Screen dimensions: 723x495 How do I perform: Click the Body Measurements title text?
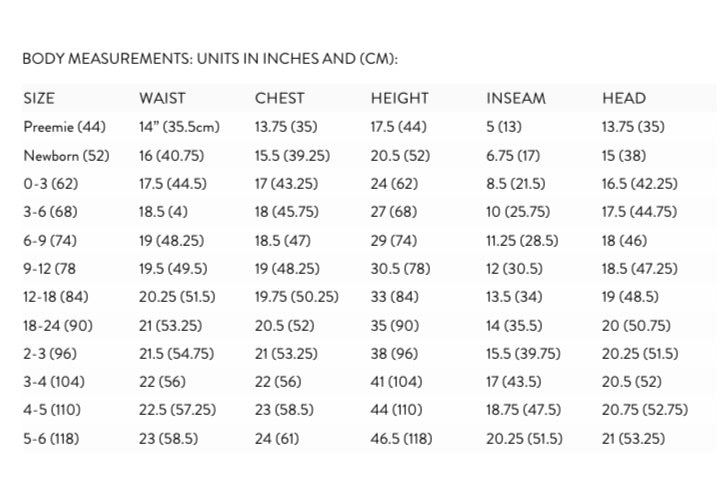click(210, 59)
